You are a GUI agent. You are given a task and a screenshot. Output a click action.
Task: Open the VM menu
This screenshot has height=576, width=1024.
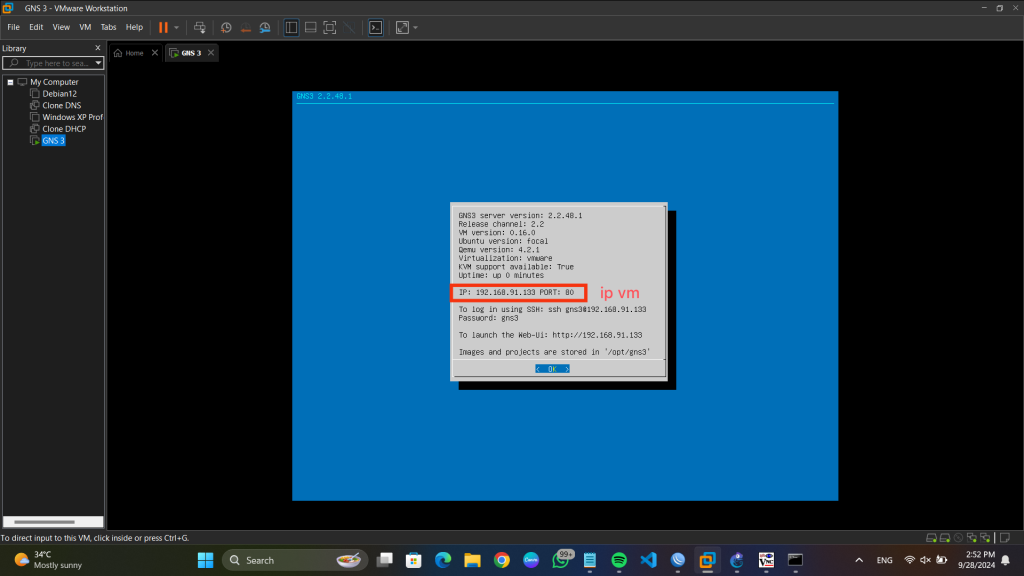click(85, 27)
